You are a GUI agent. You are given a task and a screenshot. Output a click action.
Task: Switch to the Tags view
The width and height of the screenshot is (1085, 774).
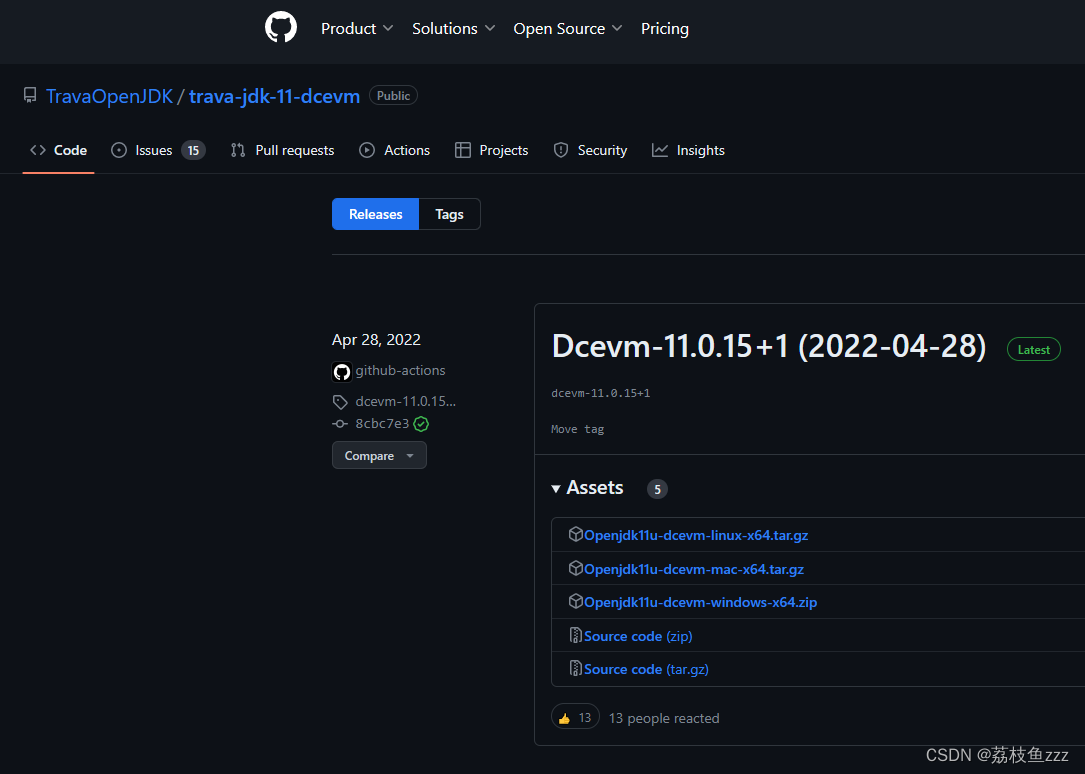449,214
